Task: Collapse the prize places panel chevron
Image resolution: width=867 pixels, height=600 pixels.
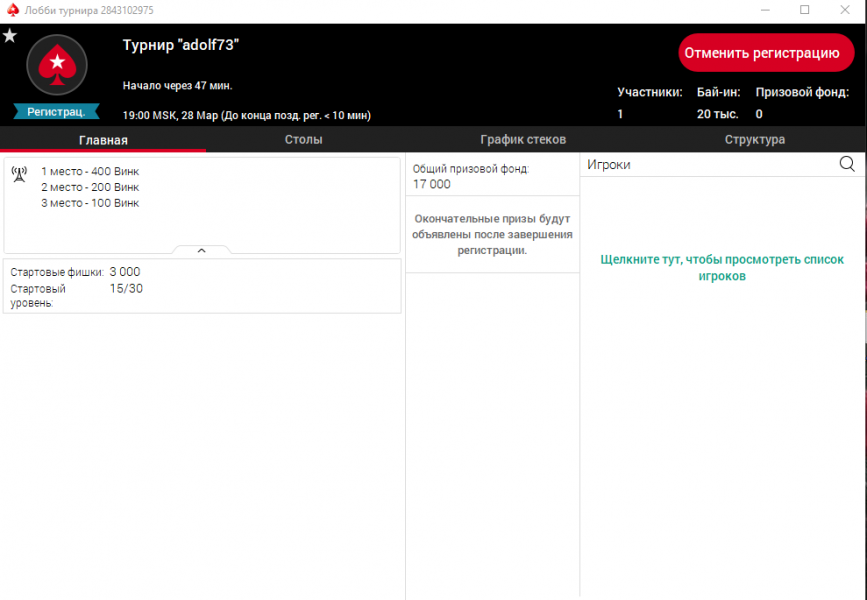Action: (201, 250)
